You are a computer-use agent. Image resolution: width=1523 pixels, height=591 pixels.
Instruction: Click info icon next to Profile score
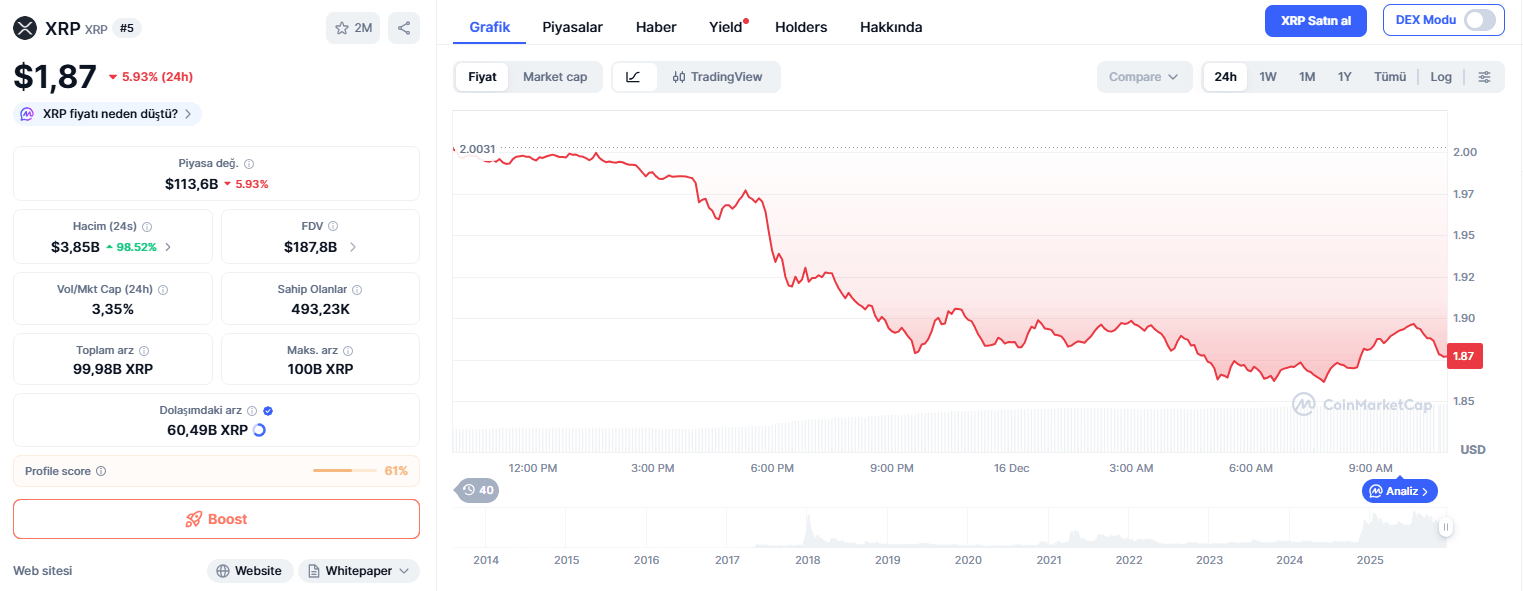[x=101, y=471]
